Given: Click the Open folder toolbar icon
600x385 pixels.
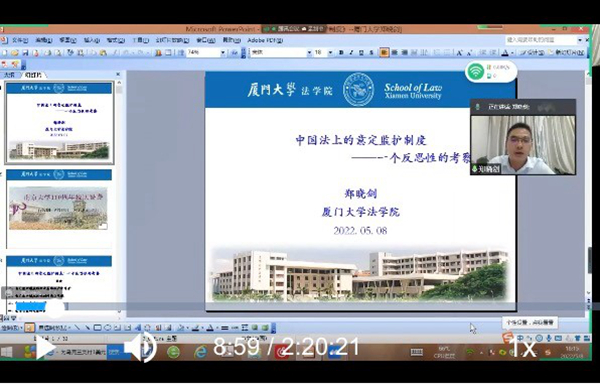Looking at the screenshot, I should (15, 53).
